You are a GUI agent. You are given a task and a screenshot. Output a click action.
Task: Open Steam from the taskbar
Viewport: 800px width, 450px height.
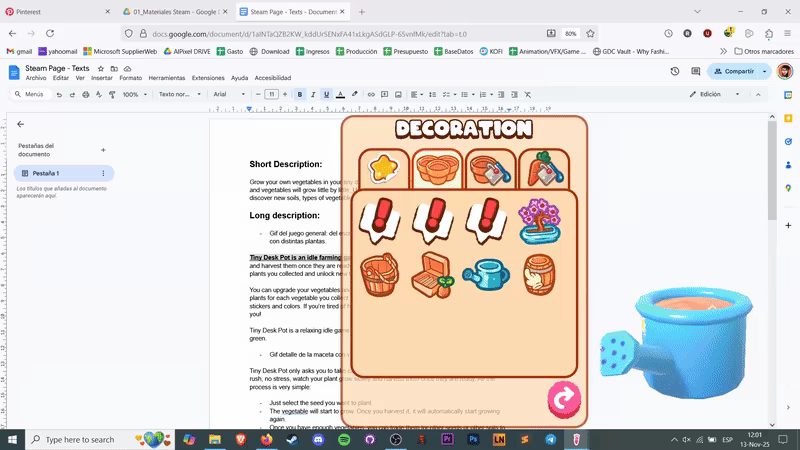pyautogui.click(x=292, y=439)
